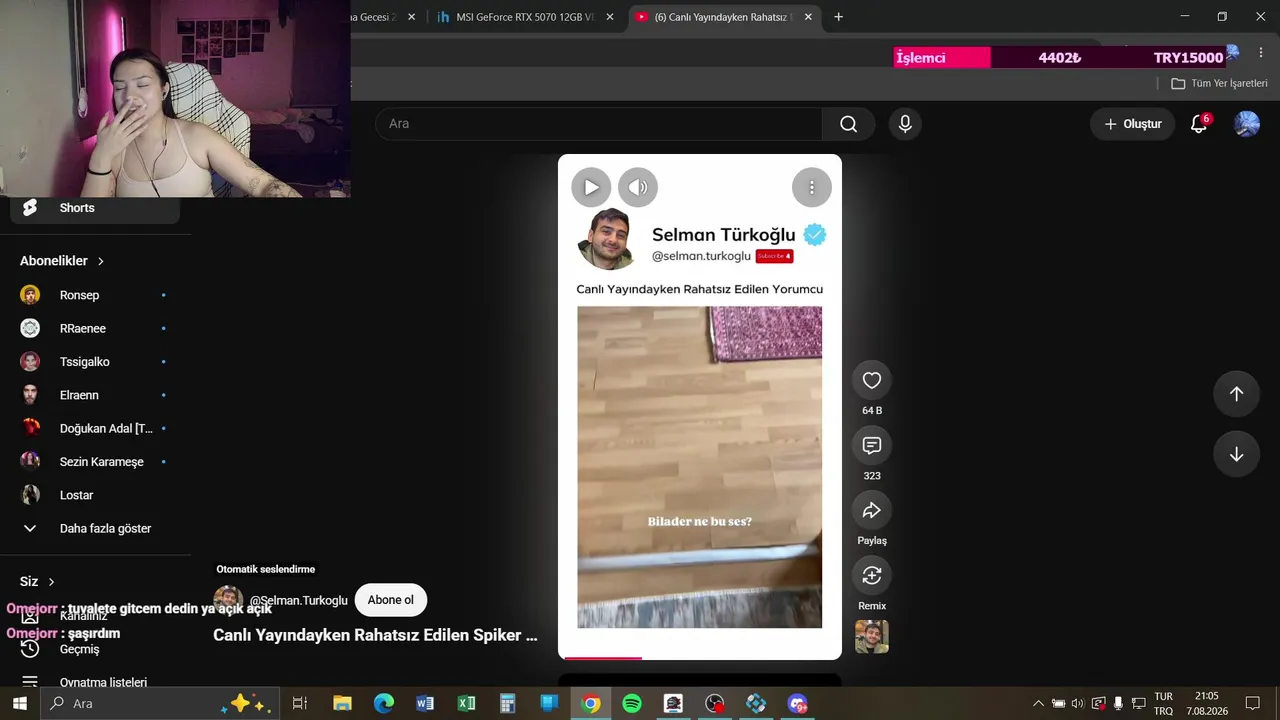Open Spotify from the taskbar
The image size is (1280, 720).
pyautogui.click(x=632, y=704)
